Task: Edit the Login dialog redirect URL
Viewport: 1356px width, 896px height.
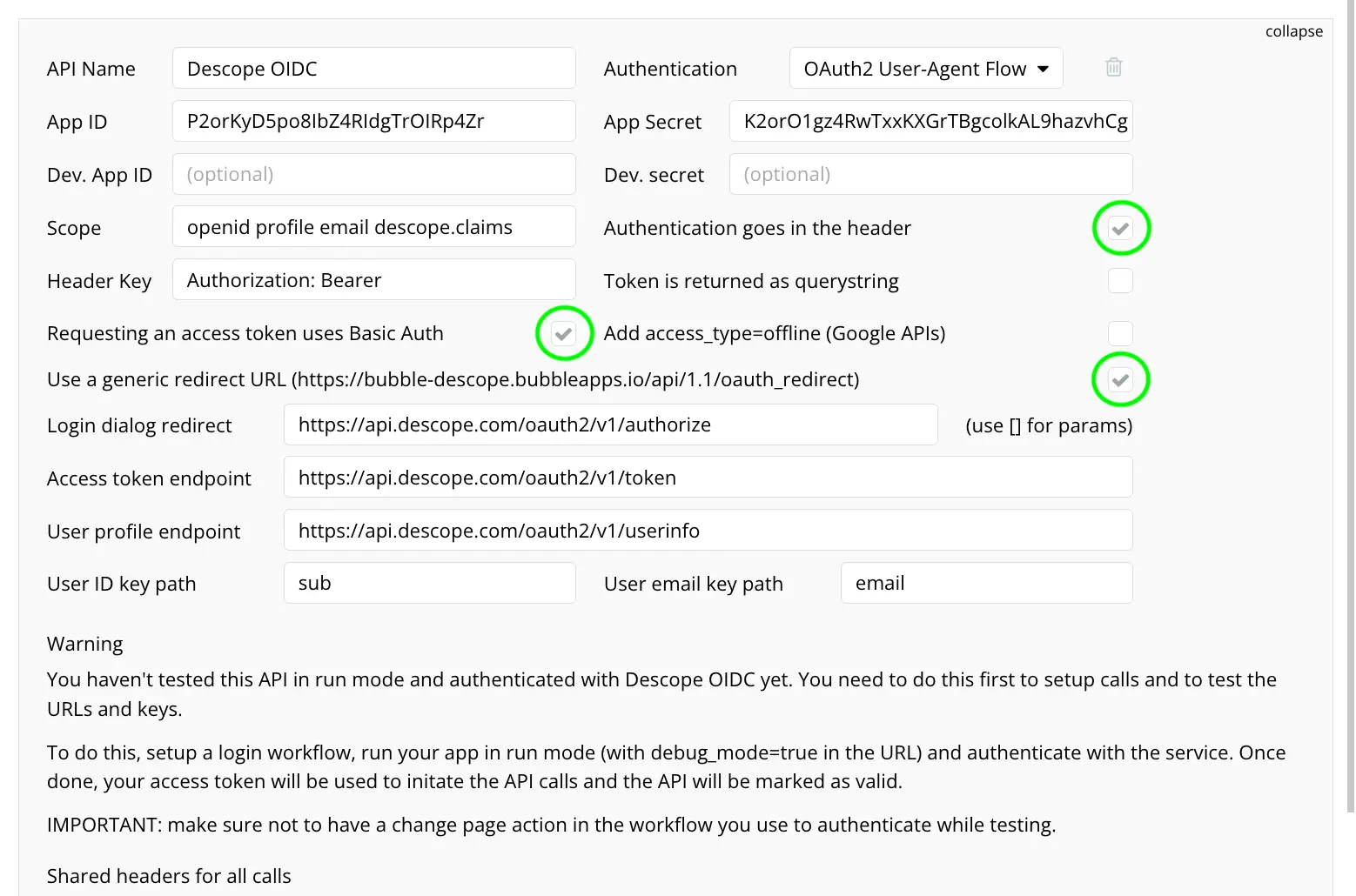Action: (x=609, y=425)
